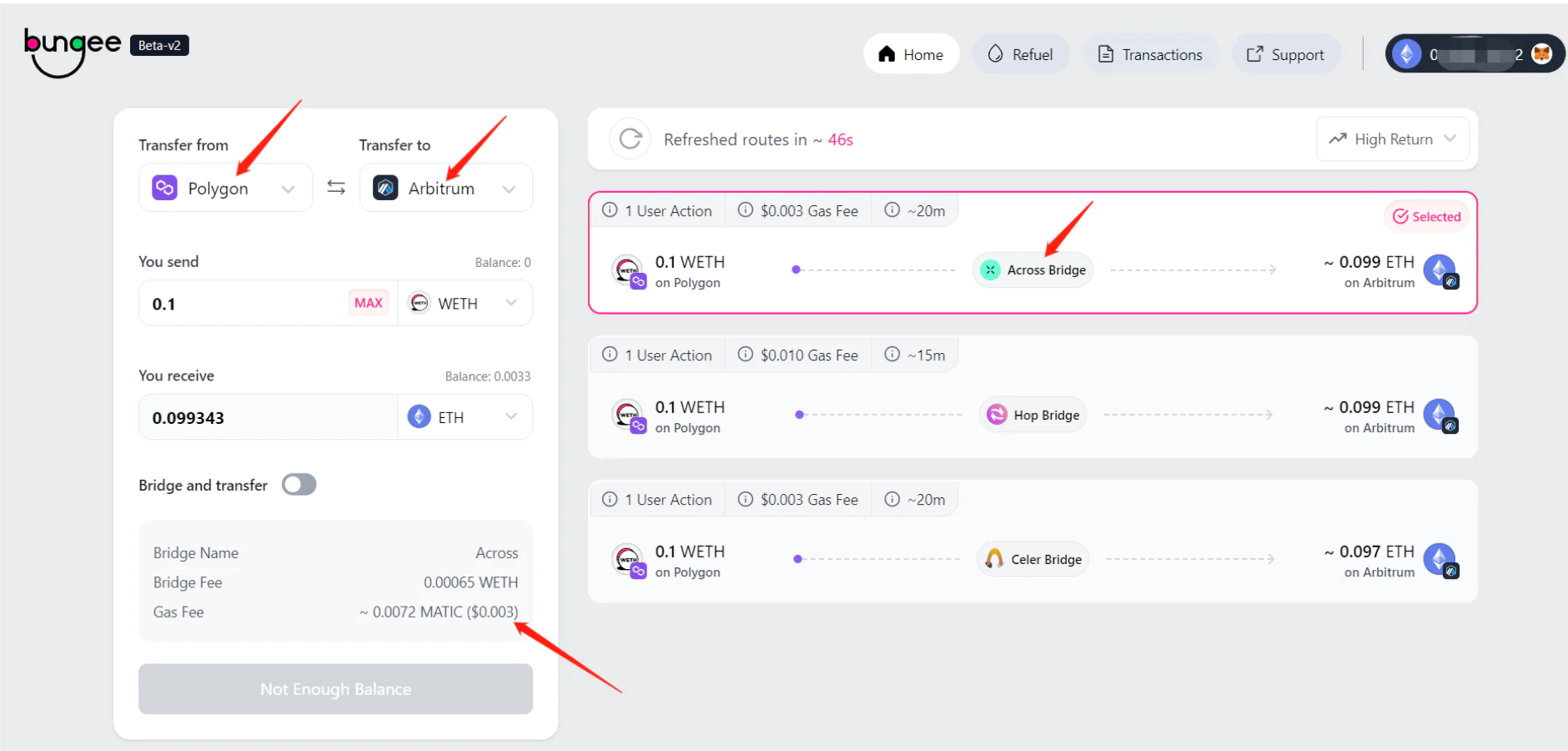Click the Selected badge on Across route
Viewport: 1568px width, 751px height.
tap(1426, 216)
